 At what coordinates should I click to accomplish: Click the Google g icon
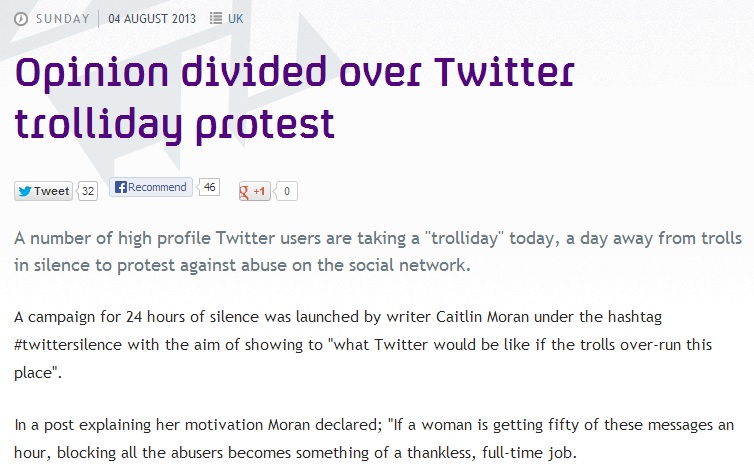pos(244,191)
